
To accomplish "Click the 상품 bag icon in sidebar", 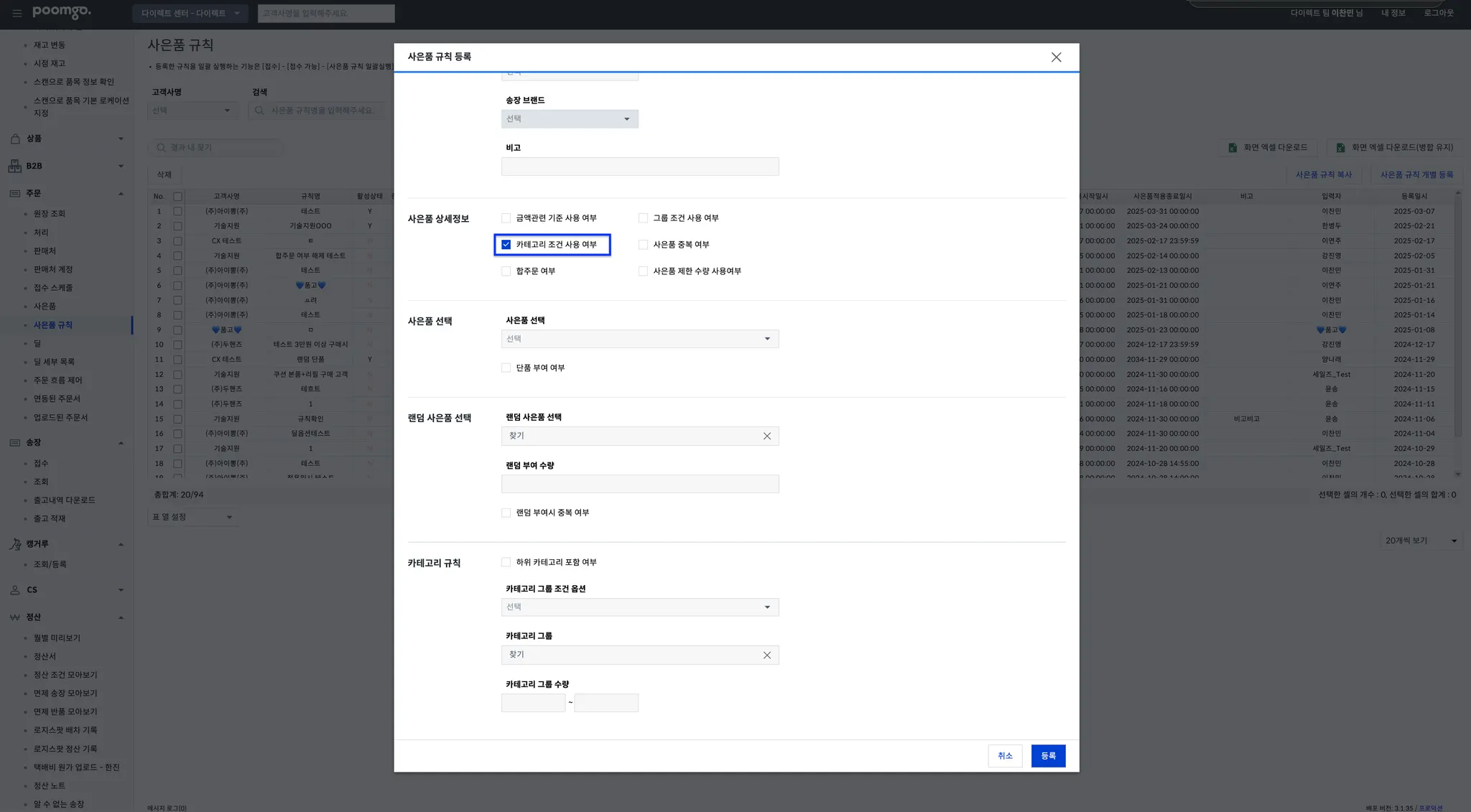I will coord(14,139).
